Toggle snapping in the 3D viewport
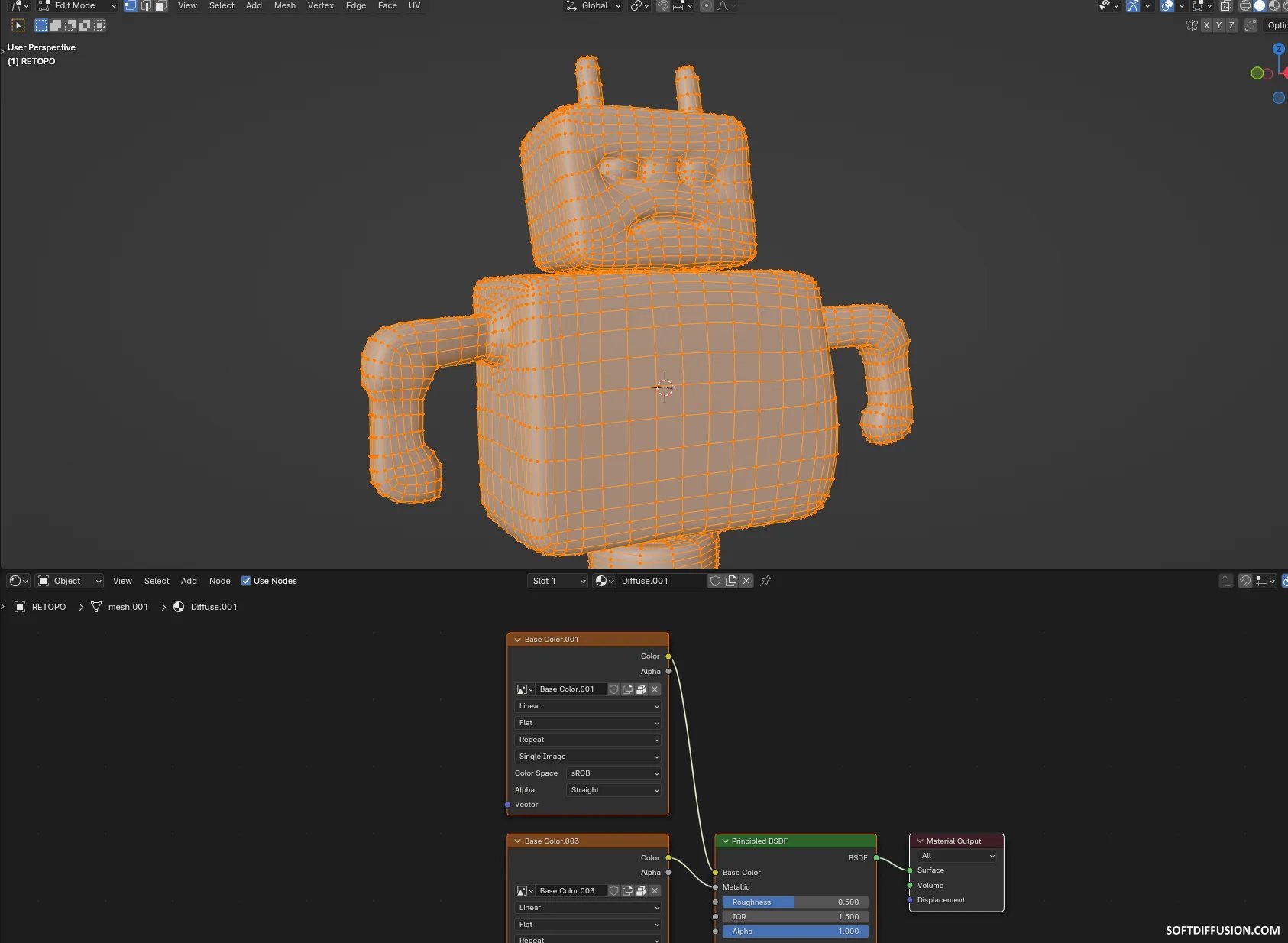This screenshot has width=1288, height=943. [662, 5]
